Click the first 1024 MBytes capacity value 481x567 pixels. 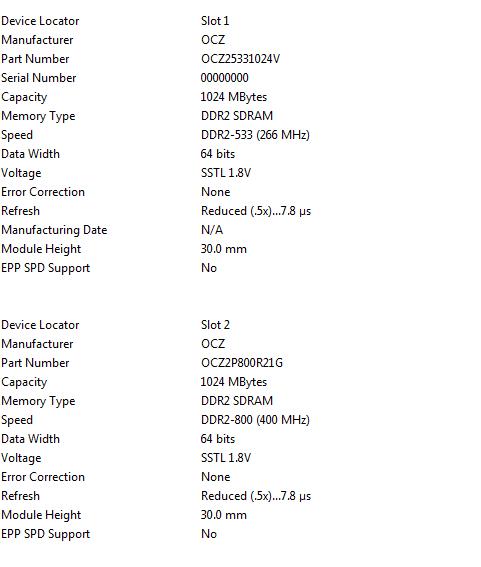point(233,97)
